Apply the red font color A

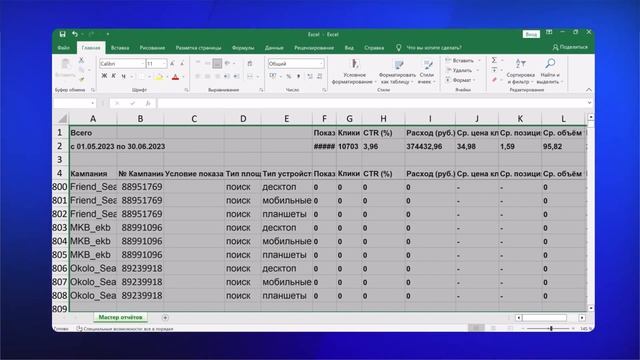tap(176, 77)
